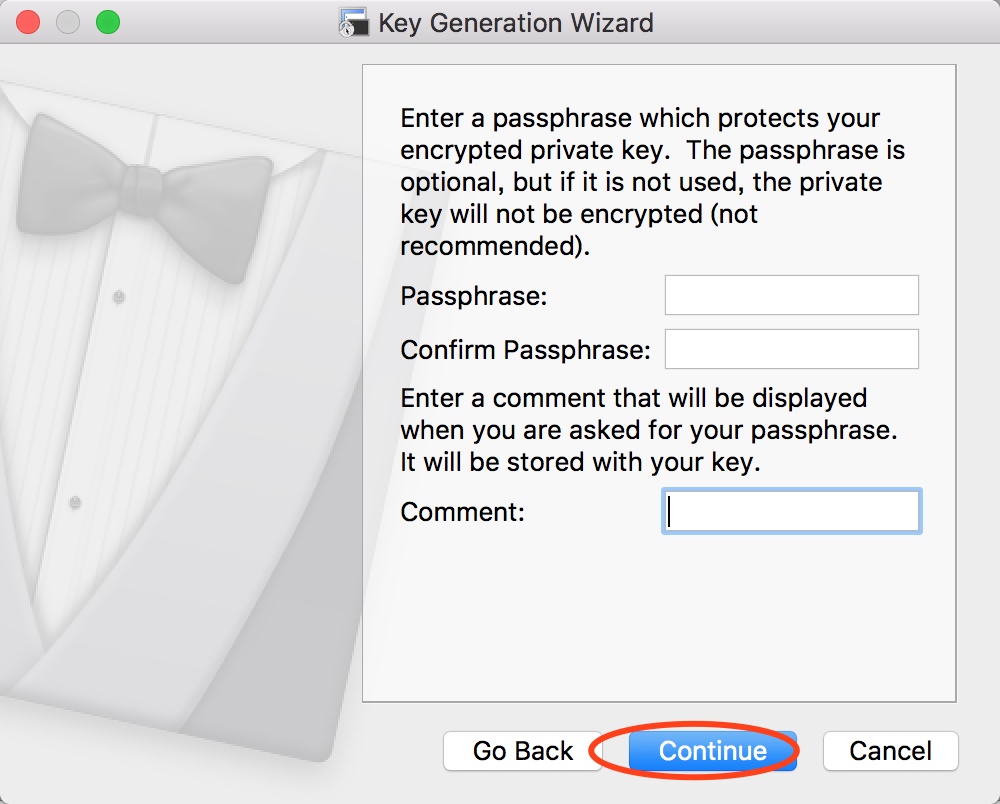Screen dimensions: 1000x804
Task: Close the wizard with the red button
Action: click(28, 22)
